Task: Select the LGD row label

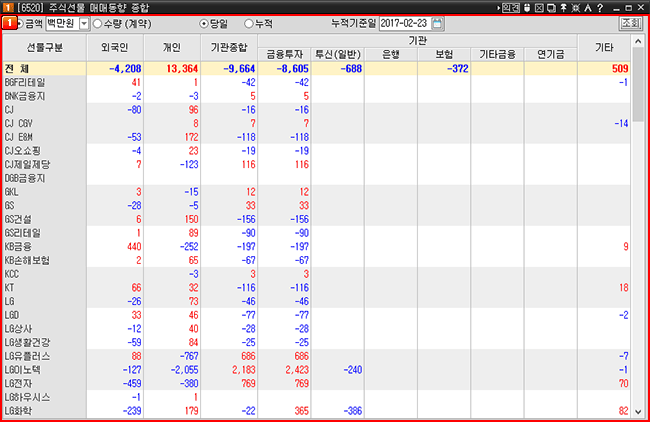Action: point(12,315)
